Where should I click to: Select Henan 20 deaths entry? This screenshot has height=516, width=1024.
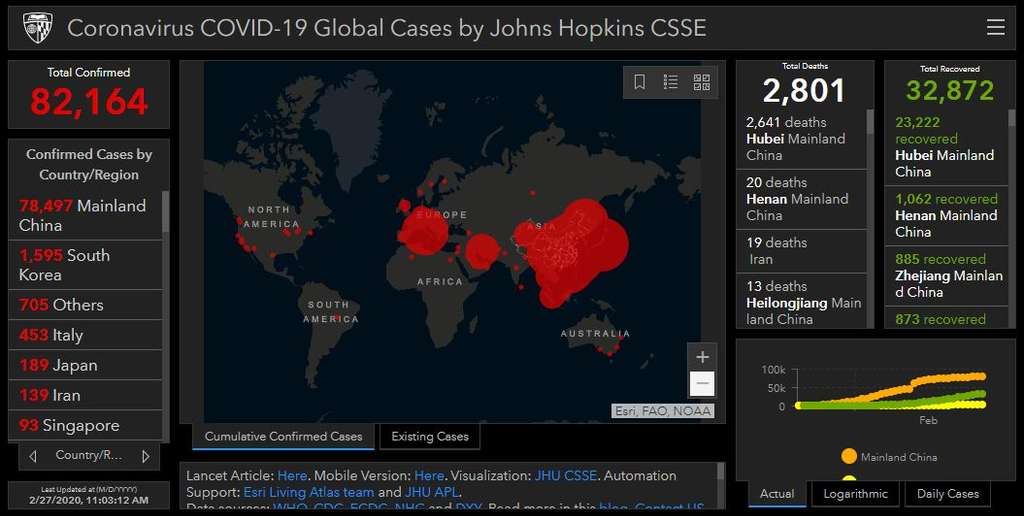[801, 199]
